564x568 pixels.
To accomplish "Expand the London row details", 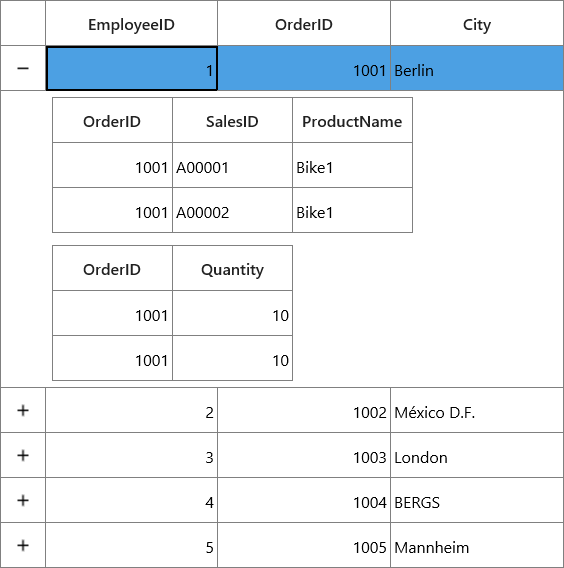I will point(23,455).
